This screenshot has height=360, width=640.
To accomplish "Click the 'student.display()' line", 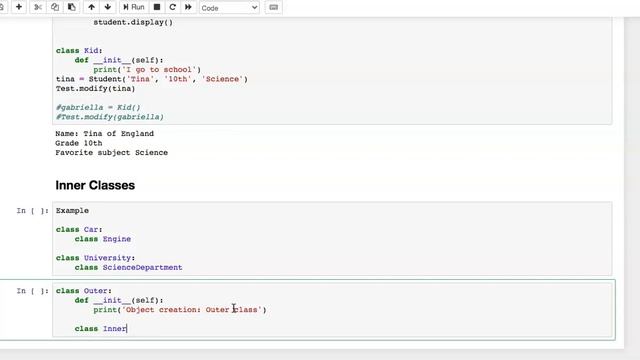I will [x=133, y=22].
